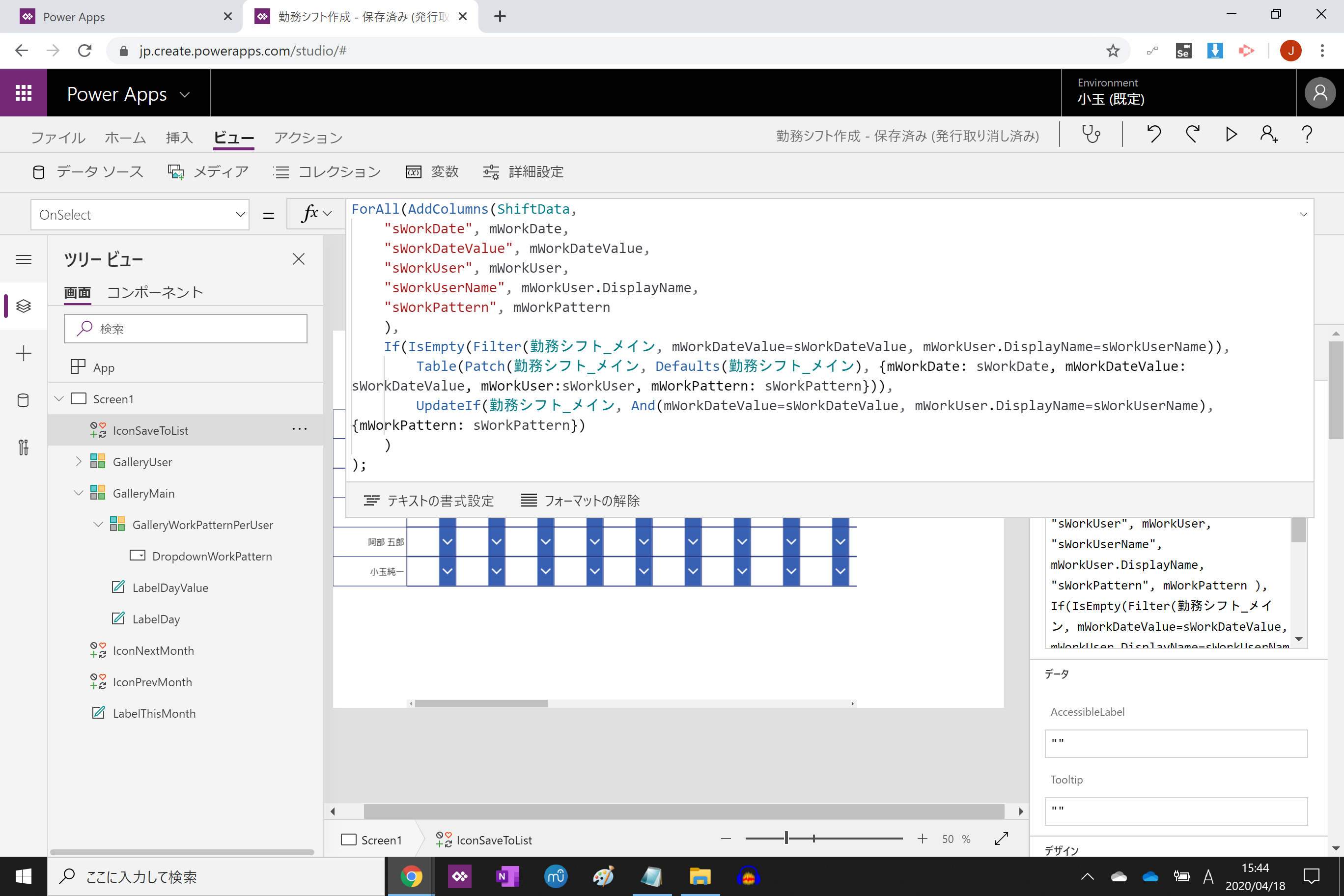This screenshot has width=1344, height=896.
Task: Click the fit-to-window expand icon
Action: tap(1001, 839)
